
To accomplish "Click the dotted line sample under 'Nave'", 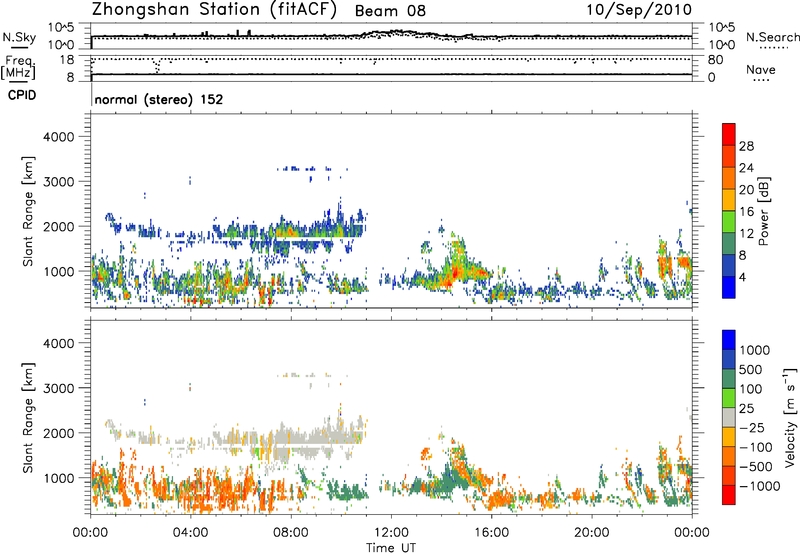I will tap(761, 80).
